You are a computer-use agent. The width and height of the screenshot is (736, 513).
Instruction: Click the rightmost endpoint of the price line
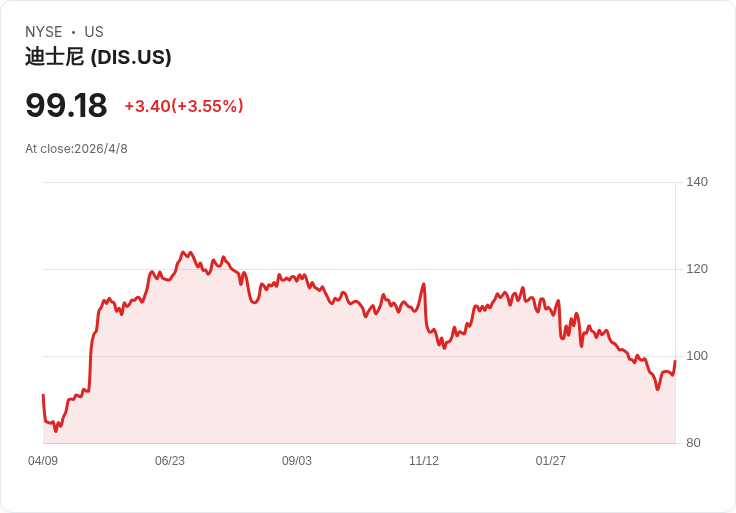[x=675, y=361]
